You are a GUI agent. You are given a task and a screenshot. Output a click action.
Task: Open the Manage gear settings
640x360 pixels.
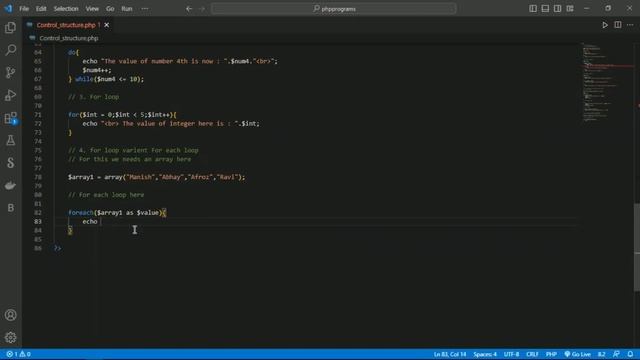(x=11, y=338)
